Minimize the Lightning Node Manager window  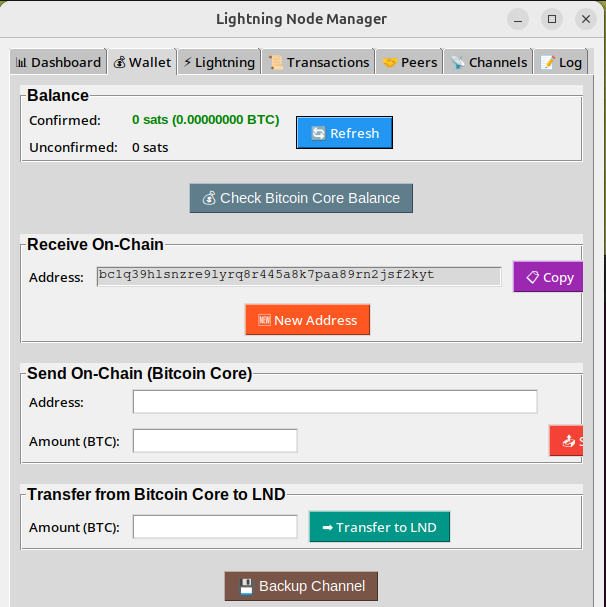point(518,19)
